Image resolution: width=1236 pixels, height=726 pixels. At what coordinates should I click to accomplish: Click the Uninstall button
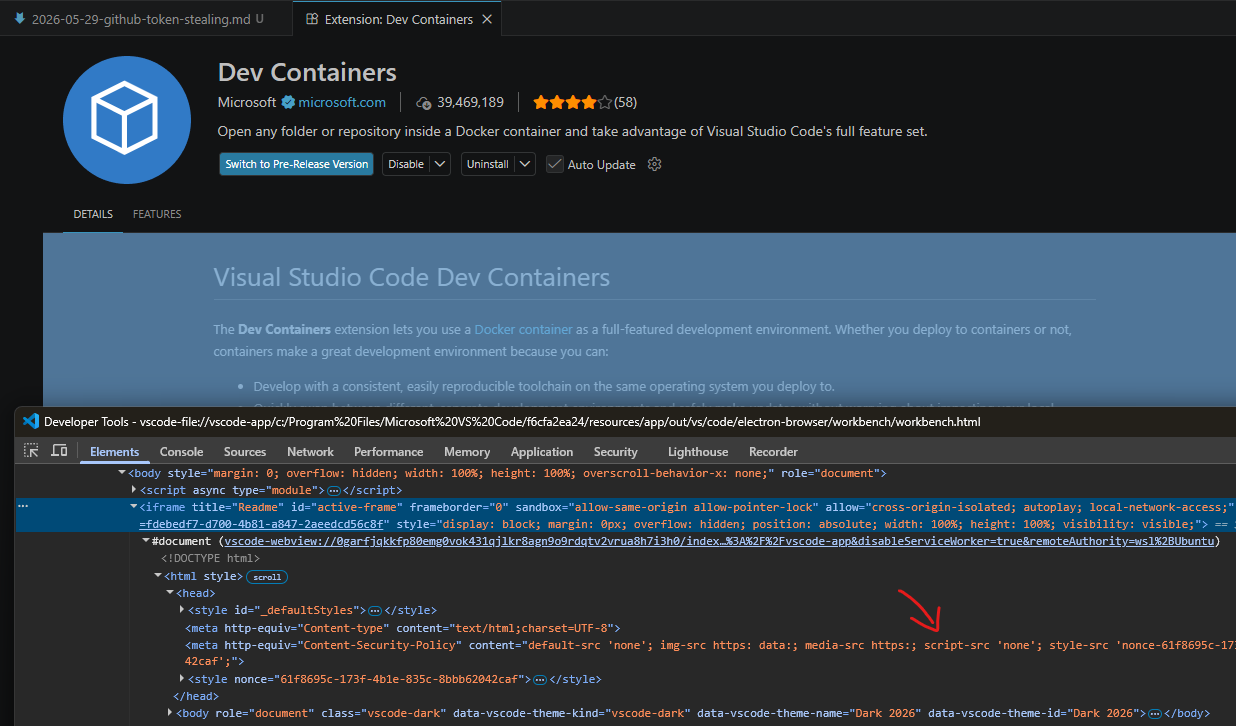488,164
